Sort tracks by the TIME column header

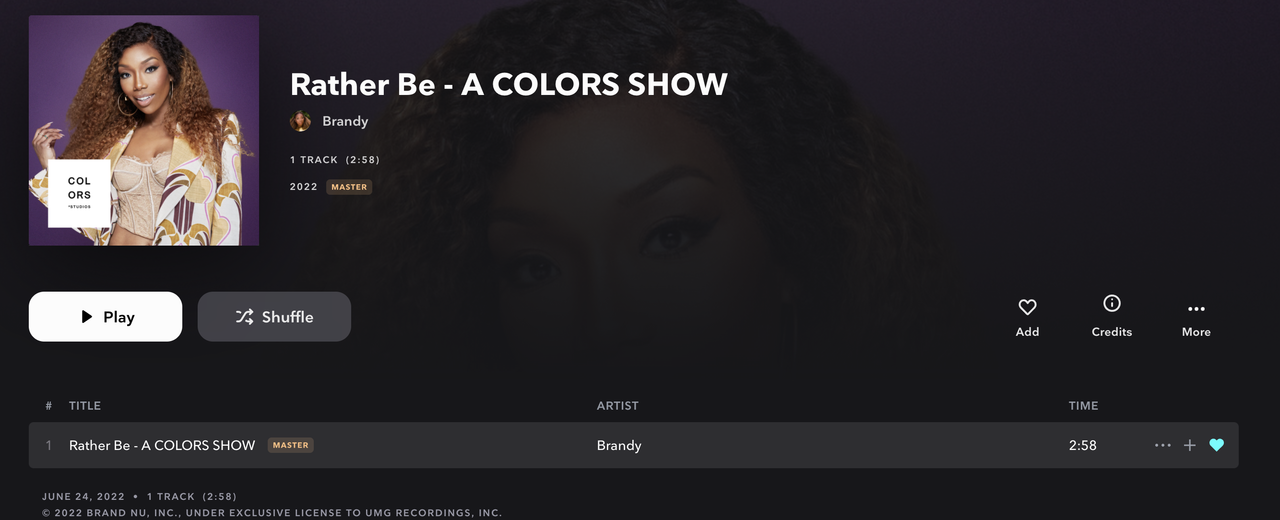click(x=1083, y=406)
